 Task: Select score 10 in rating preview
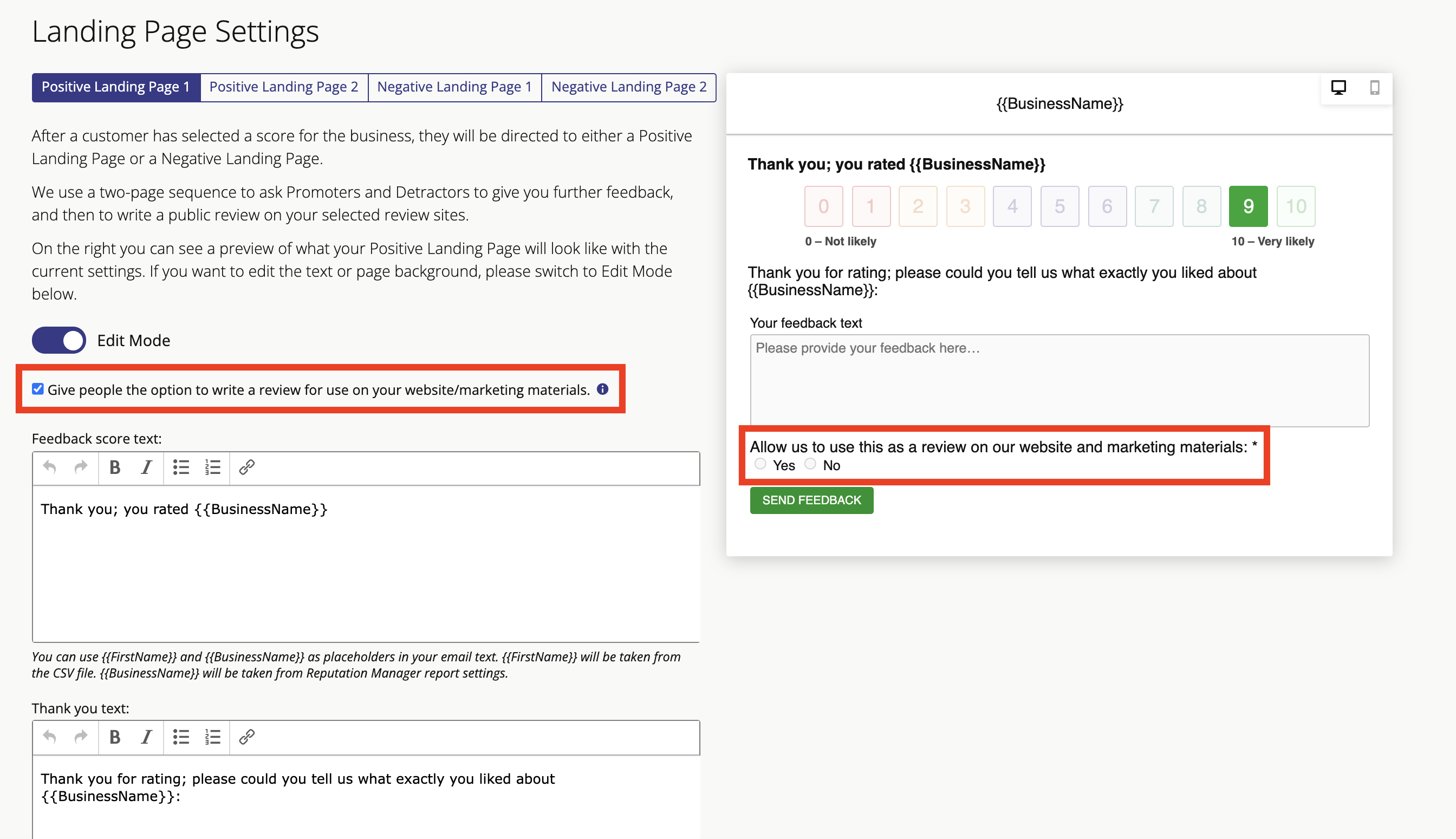click(x=1296, y=206)
